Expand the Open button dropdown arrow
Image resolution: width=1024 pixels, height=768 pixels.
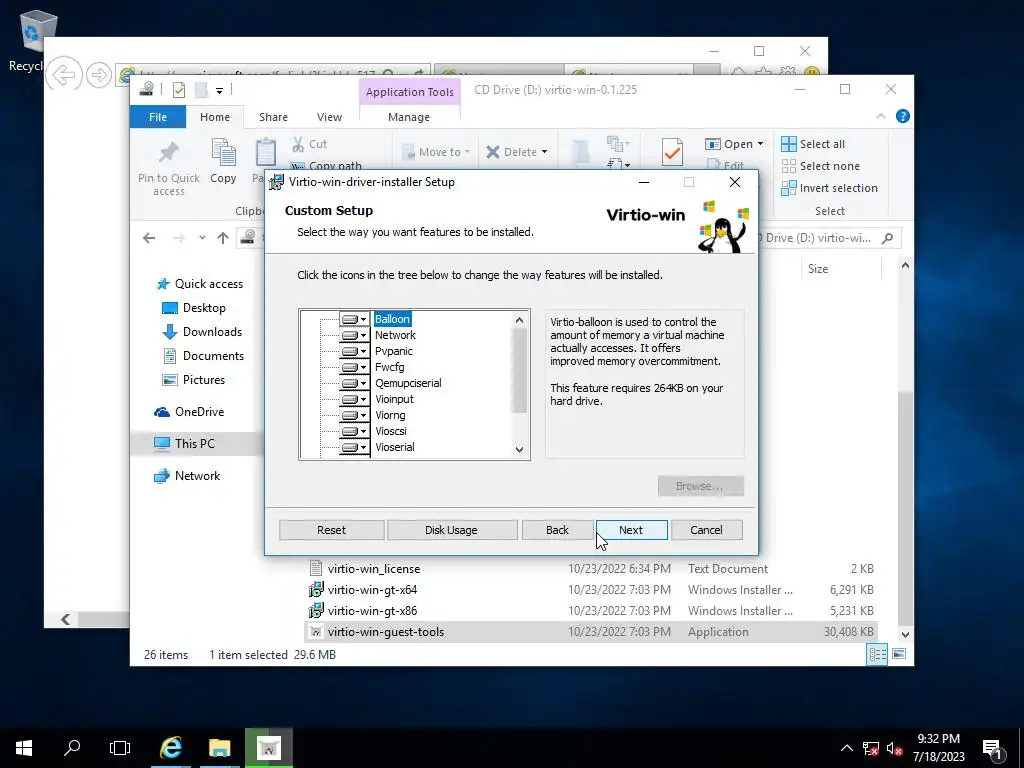(x=760, y=144)
